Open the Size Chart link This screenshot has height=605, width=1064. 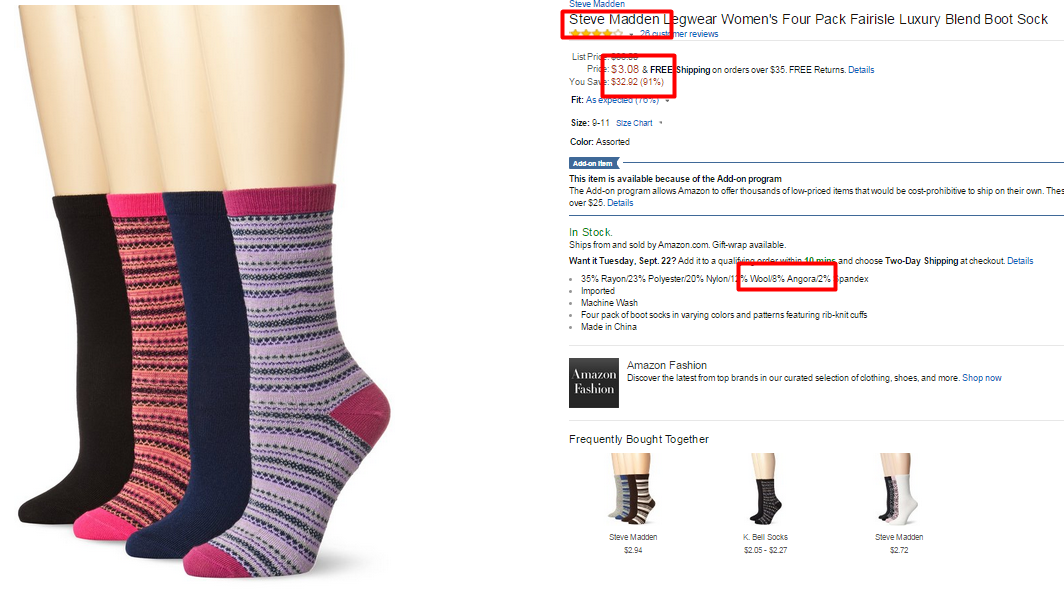(x=634, y=123)
